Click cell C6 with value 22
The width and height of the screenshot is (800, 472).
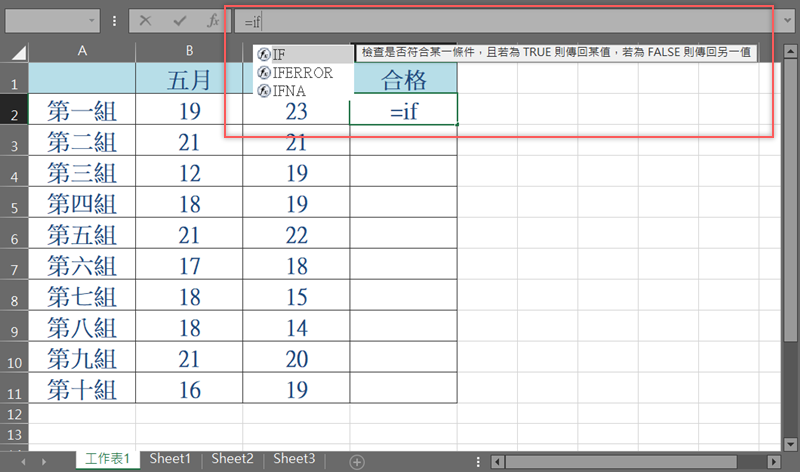[x=296, y=234]
